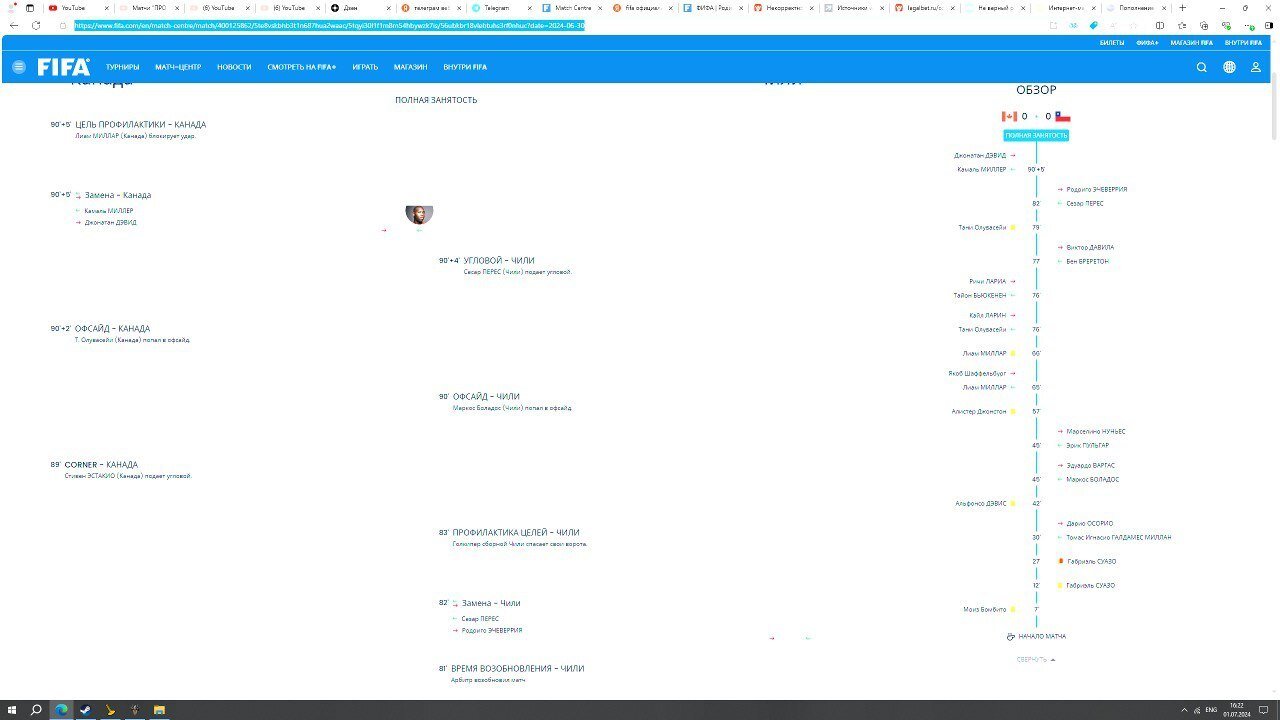The width and height of the screenshot is (1280, 720).
Task: Open a new browser tab
Action: click(1183, 7)
